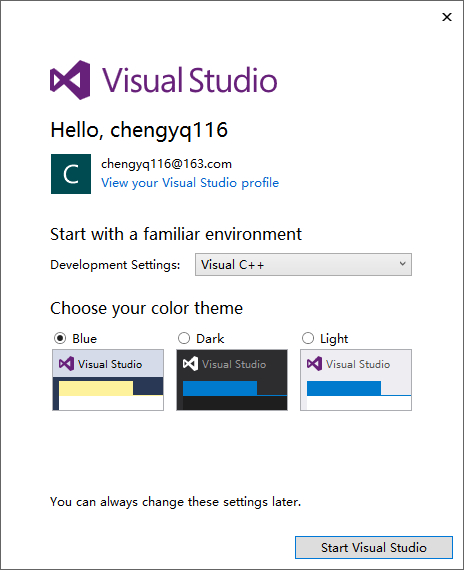Pick the Dark theme preview thumbnail

[232, 380]
